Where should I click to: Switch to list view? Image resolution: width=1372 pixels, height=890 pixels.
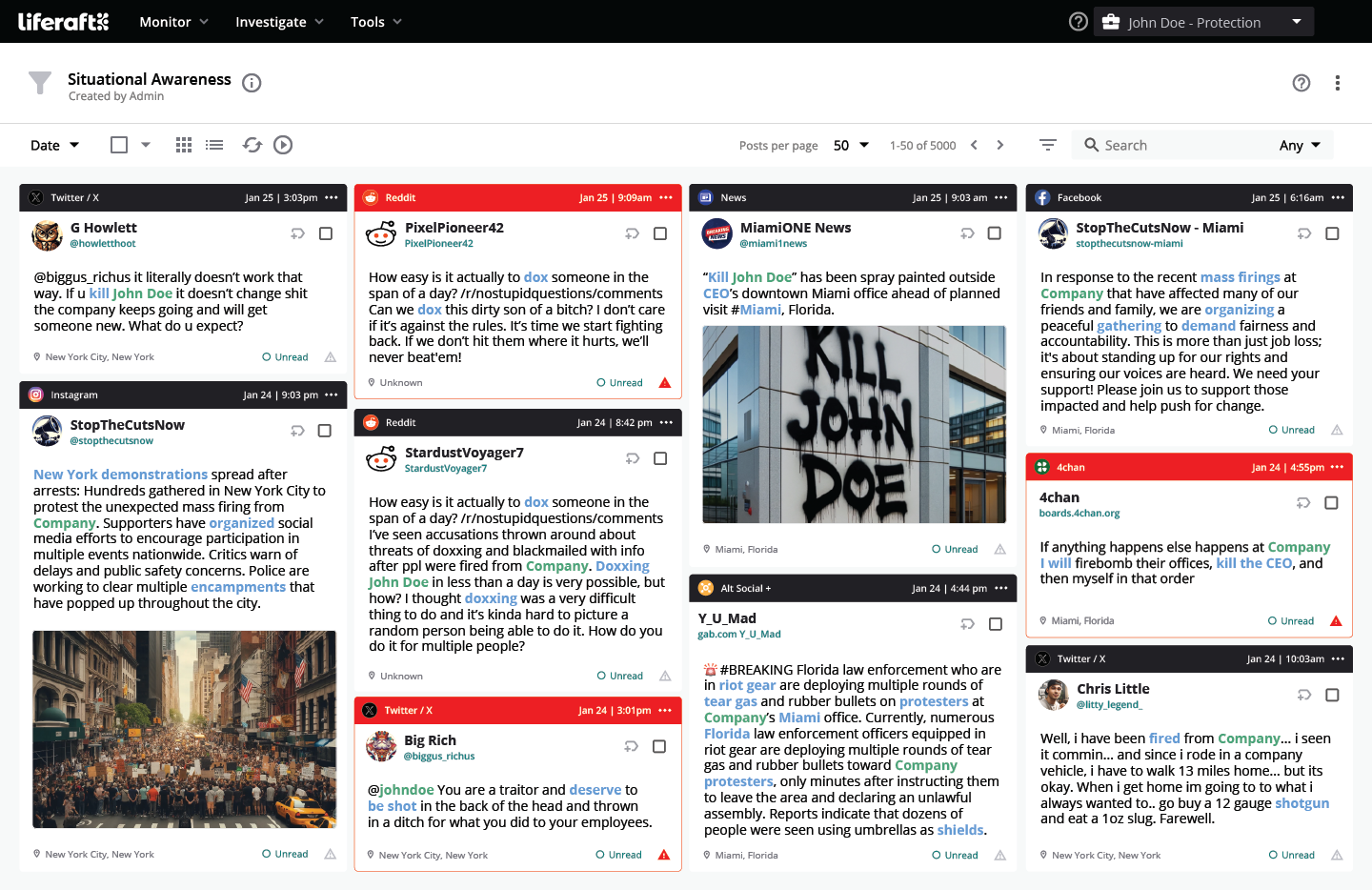[x=214, y=145]
